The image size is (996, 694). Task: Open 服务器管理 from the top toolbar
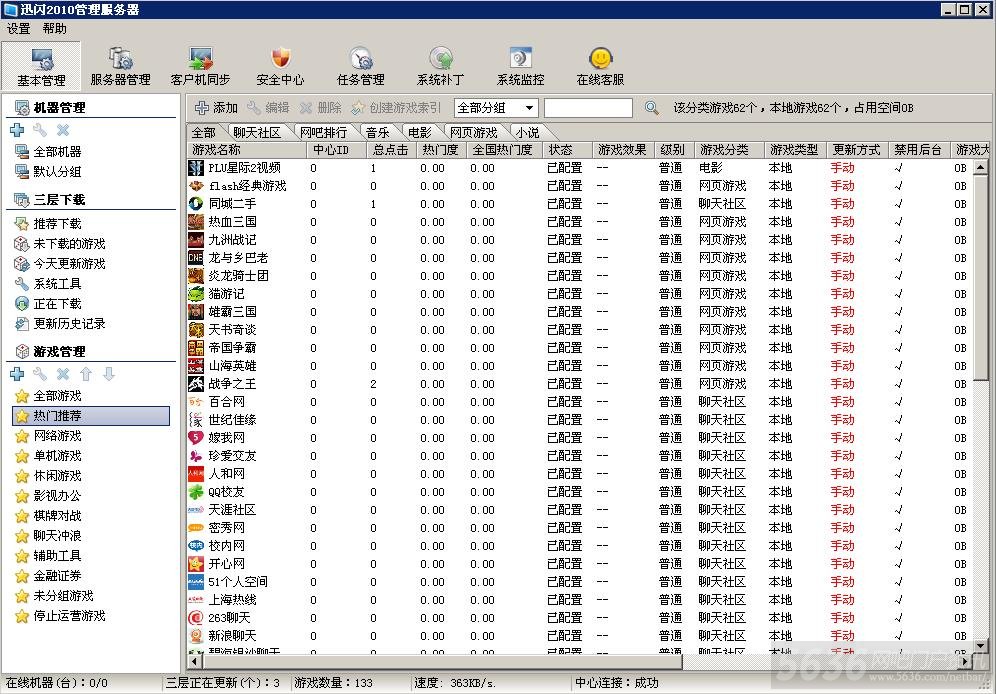[121, 66]
